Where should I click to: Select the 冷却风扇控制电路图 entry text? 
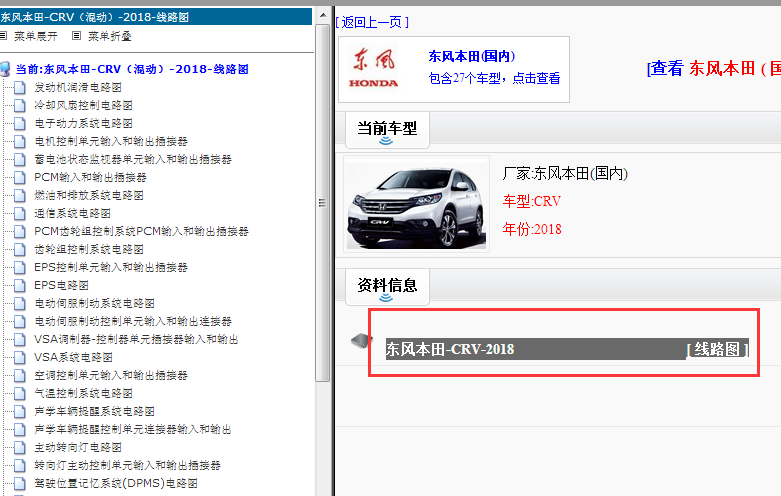pos(83,106)
